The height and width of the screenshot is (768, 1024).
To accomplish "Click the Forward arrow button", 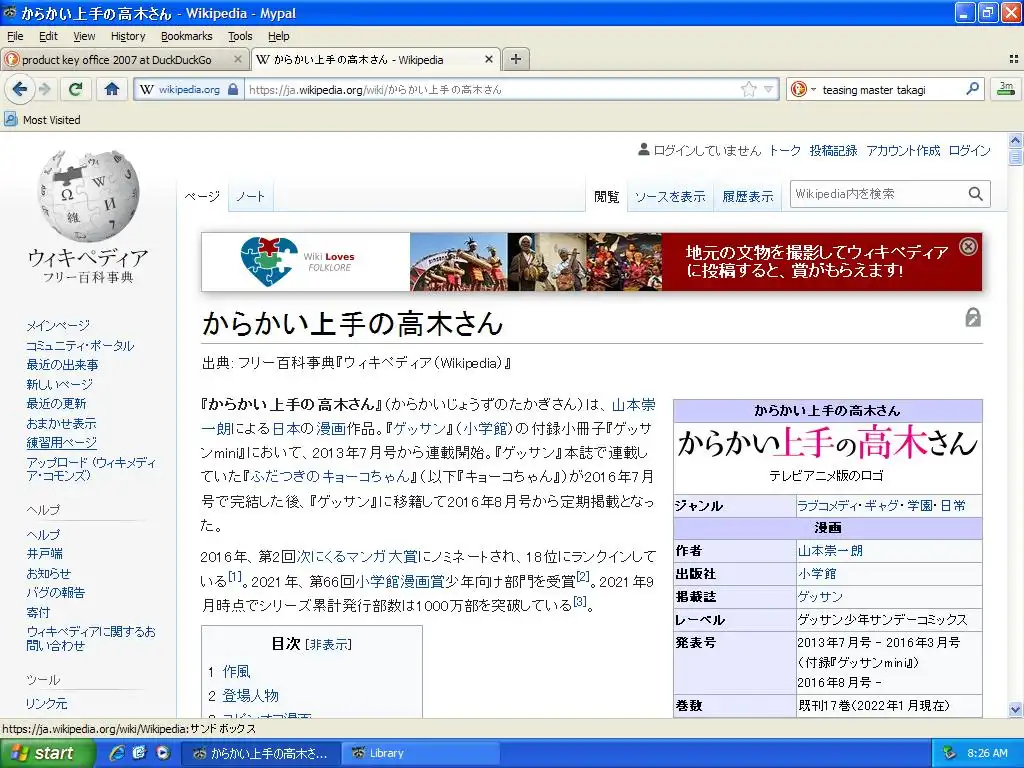I will click(x=44, y=89).
